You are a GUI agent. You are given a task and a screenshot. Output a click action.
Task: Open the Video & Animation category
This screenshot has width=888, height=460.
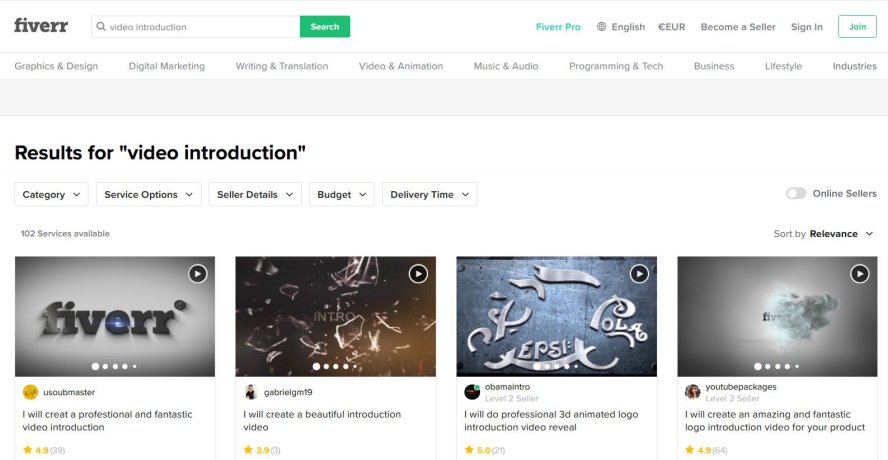[x=401, y=66]
